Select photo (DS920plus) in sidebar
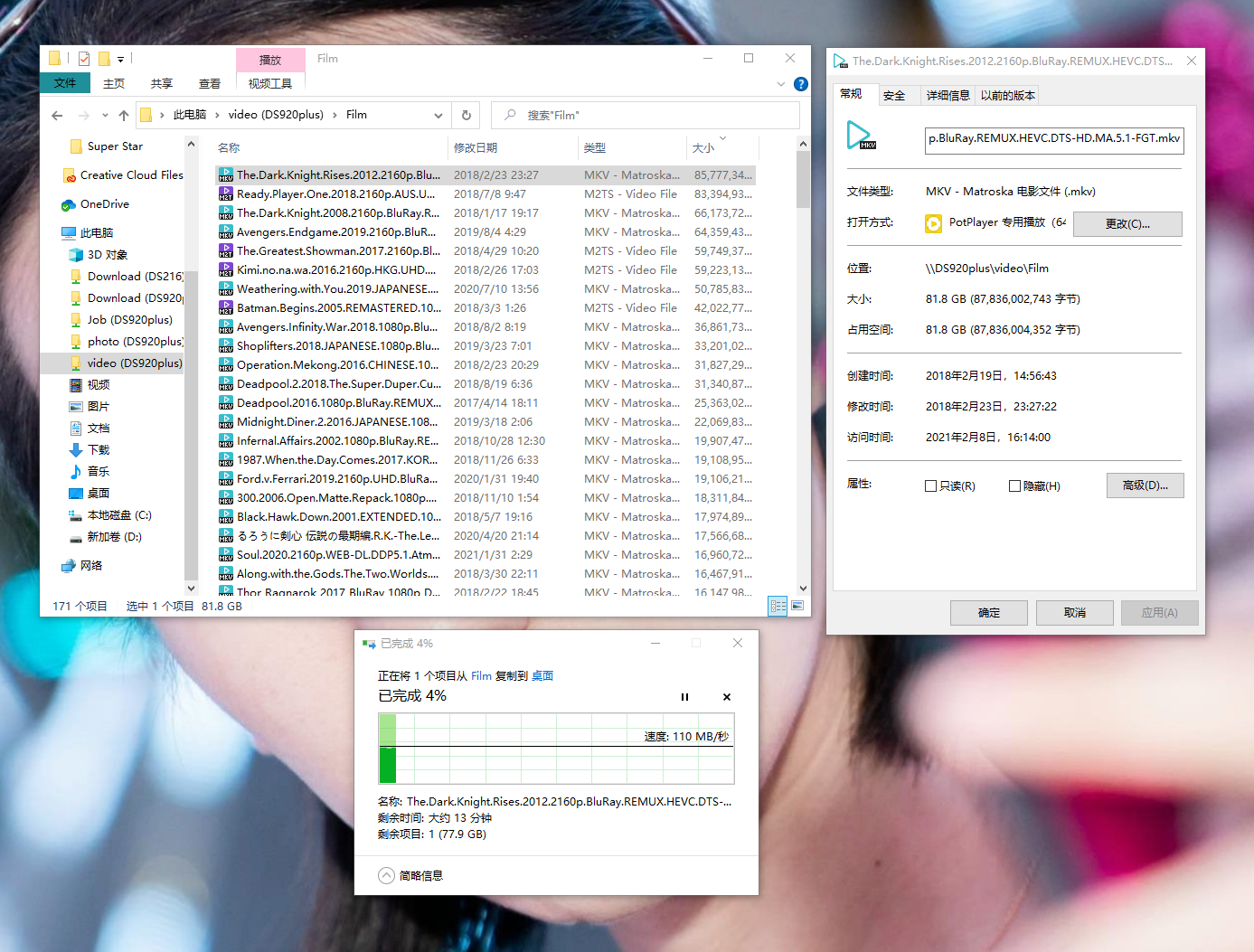Viewport: 1254px width, 952px height. (127, 342)
